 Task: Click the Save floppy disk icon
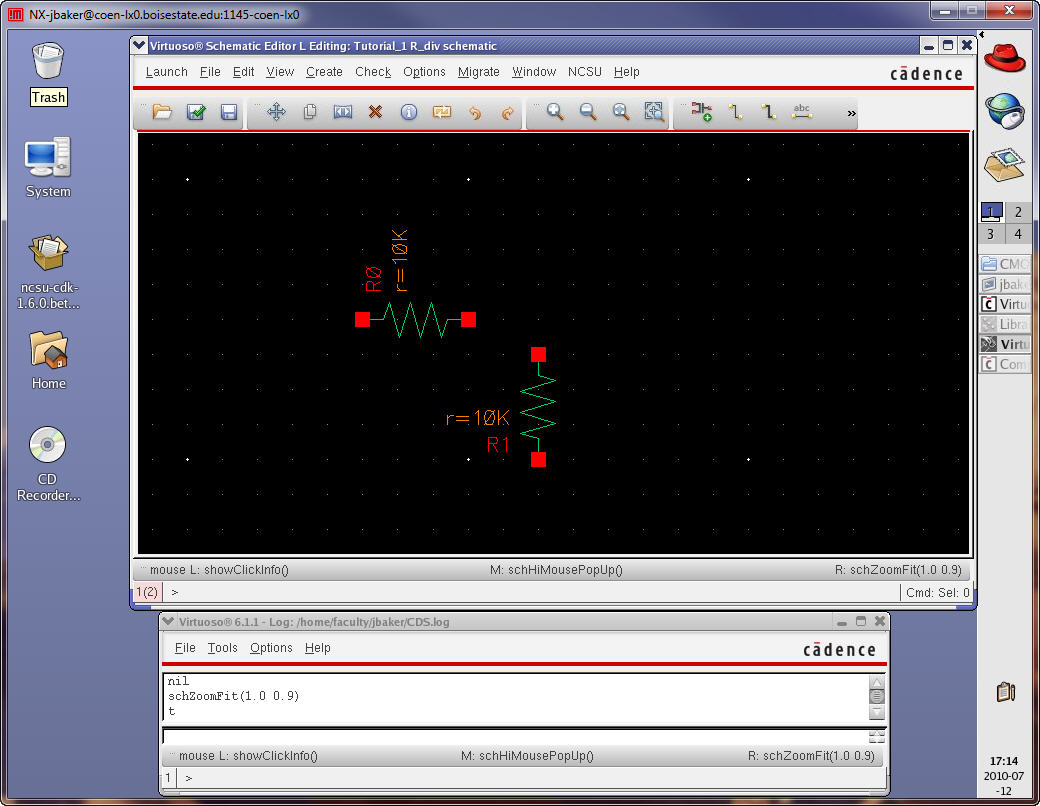pyautogui.click(x=229, y=113)
